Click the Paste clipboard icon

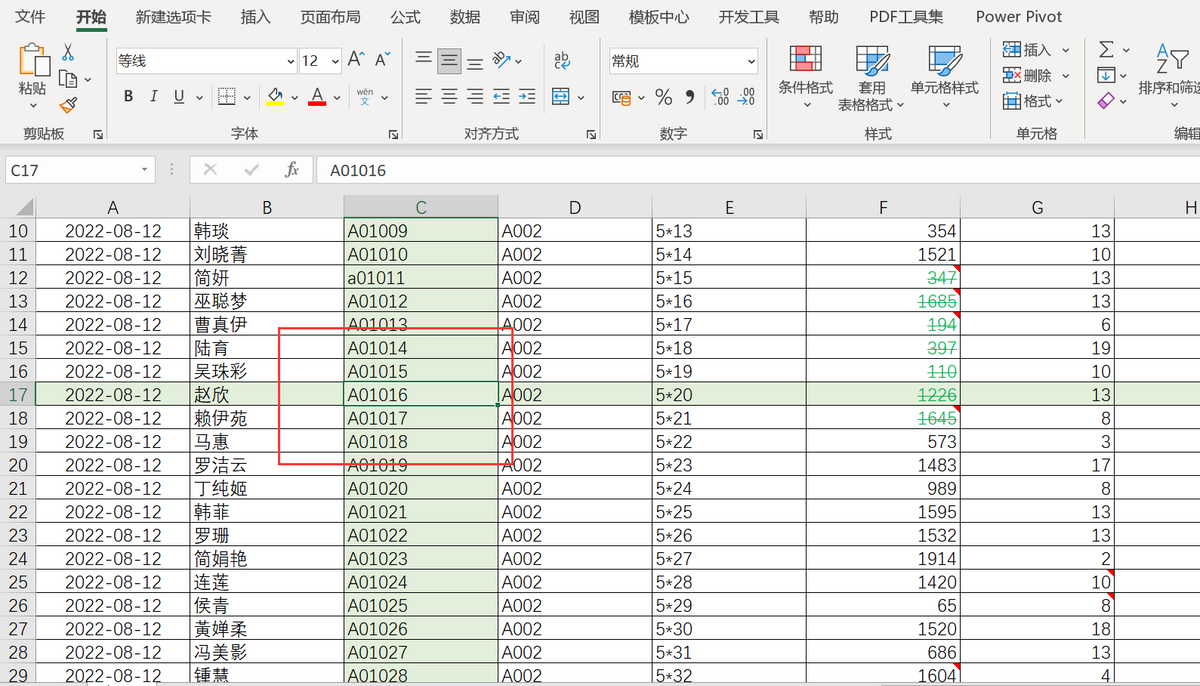tap(33, 59)
